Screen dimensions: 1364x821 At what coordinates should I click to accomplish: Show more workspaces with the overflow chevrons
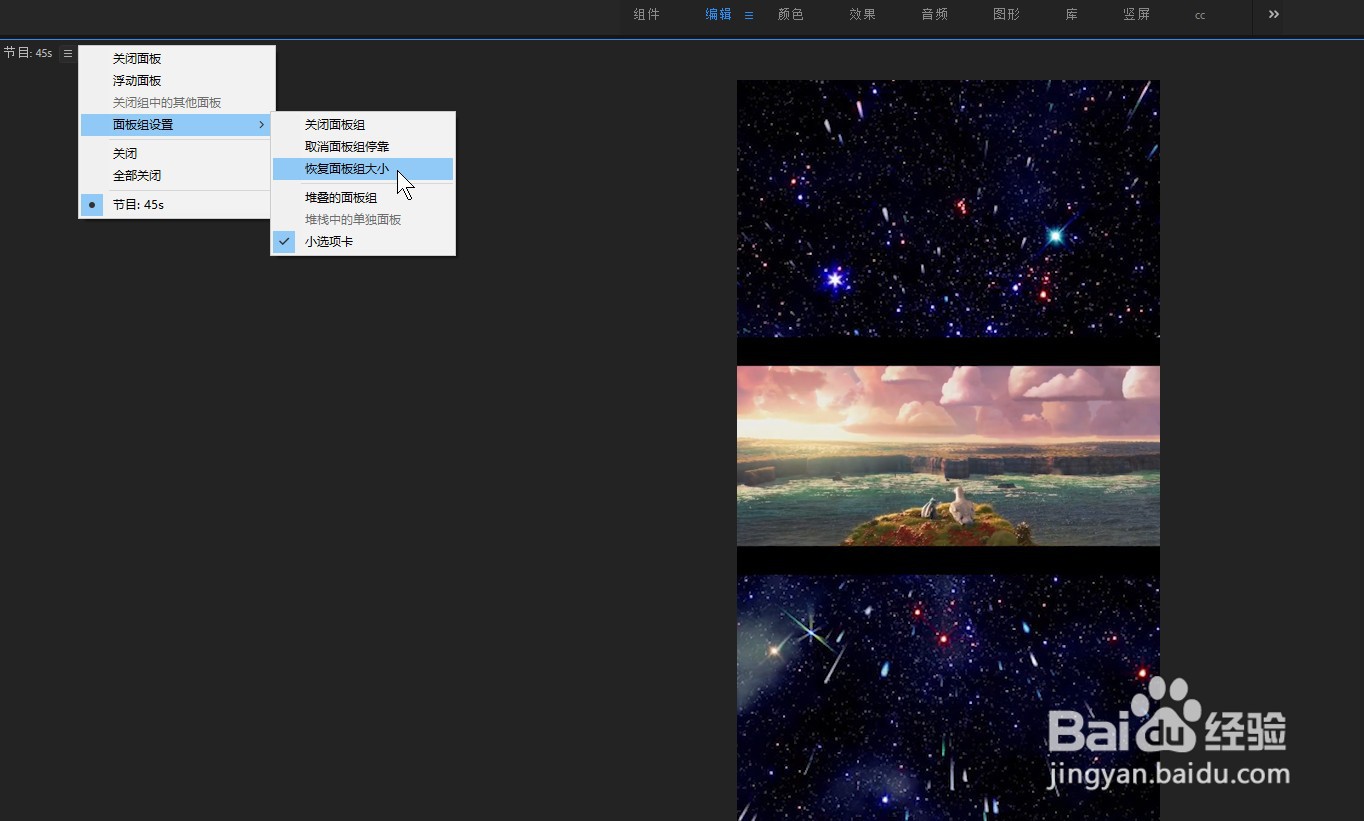coord(1274,14)
